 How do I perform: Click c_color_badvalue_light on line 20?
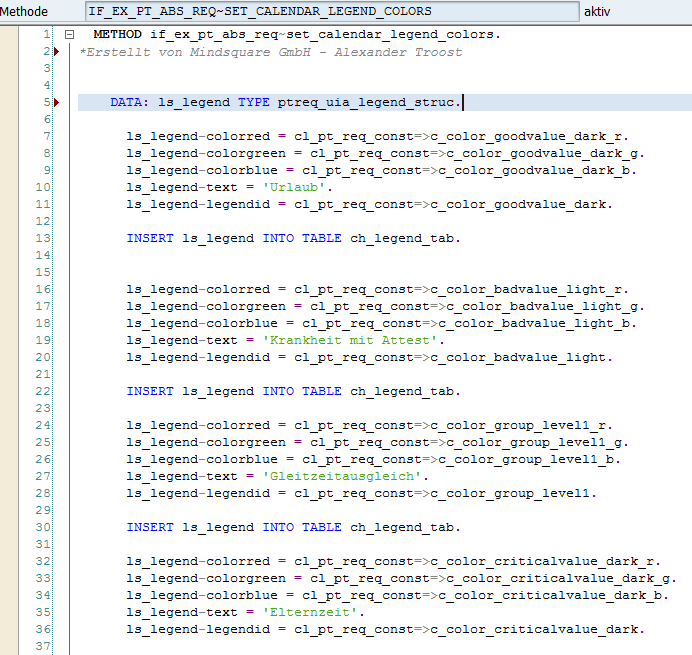(518, 358)
